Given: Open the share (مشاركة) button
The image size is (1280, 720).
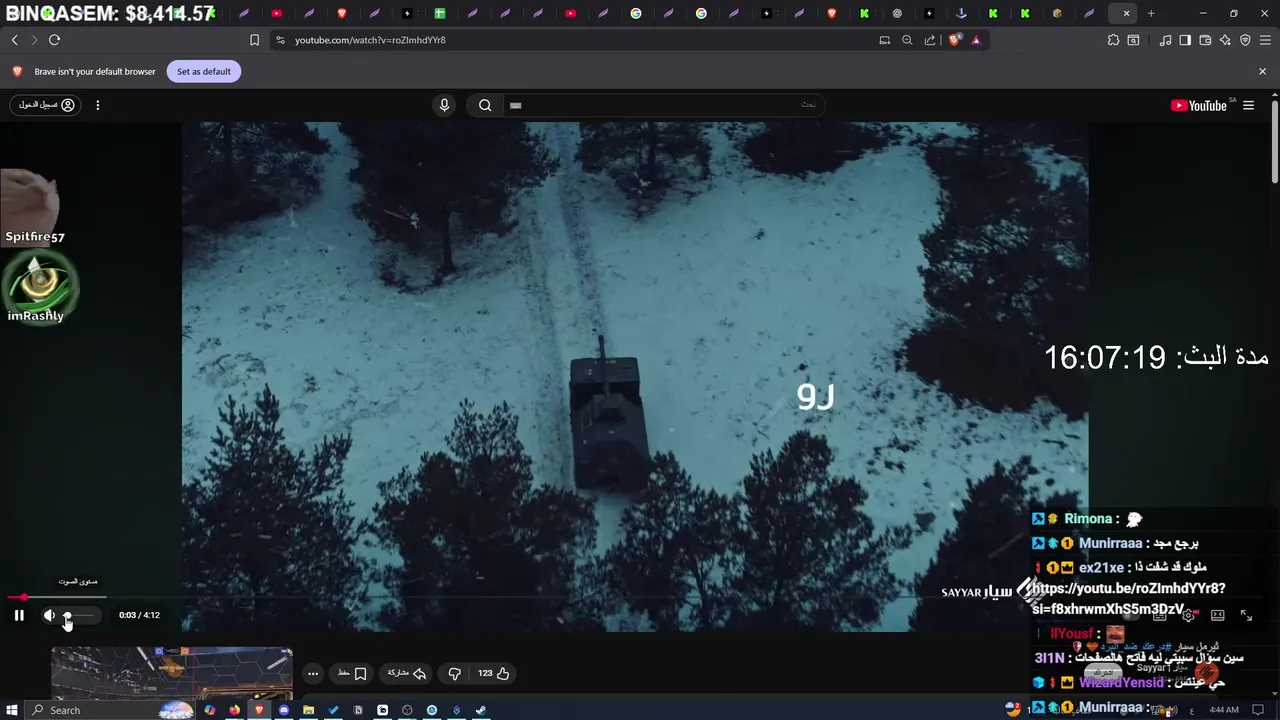Looking at the screenshot, I should (x=407, y=673).
